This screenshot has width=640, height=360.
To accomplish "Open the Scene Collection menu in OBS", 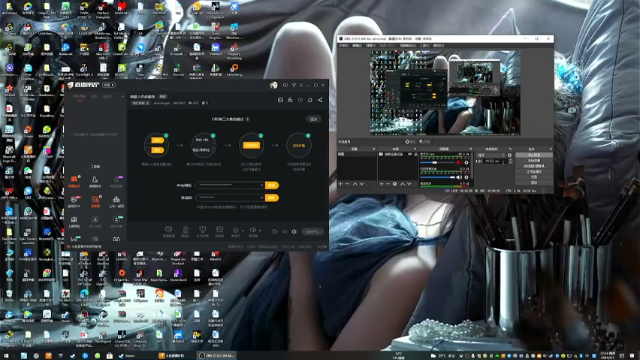I will (x=408, y=45).
